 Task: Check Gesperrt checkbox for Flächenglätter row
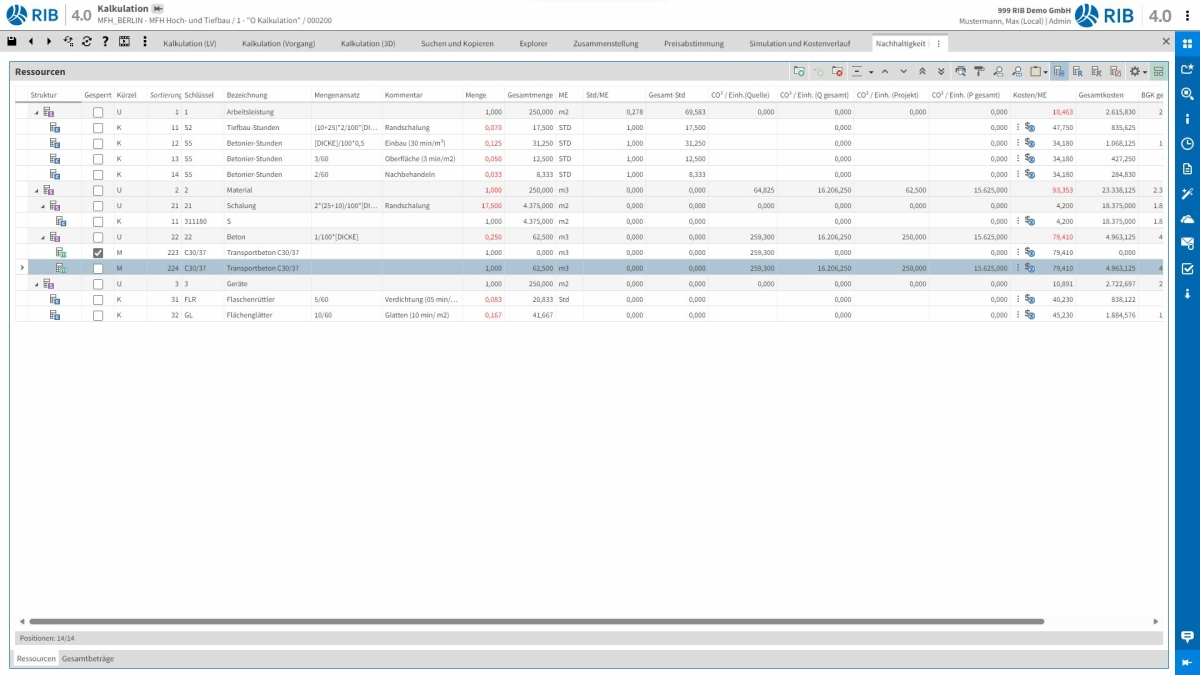pos(98,315)
